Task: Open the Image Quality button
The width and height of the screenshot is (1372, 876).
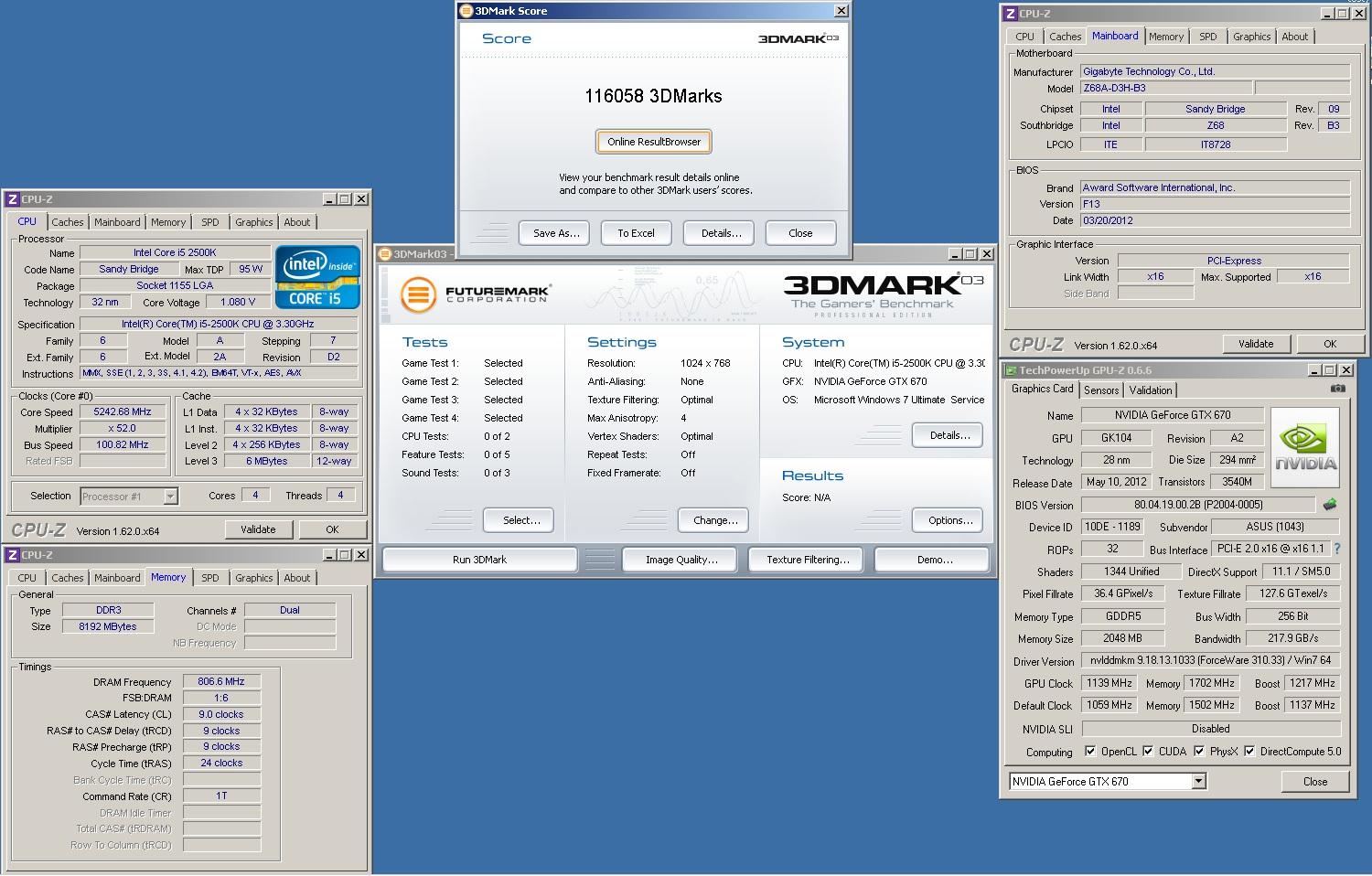Action: (681, 560)
